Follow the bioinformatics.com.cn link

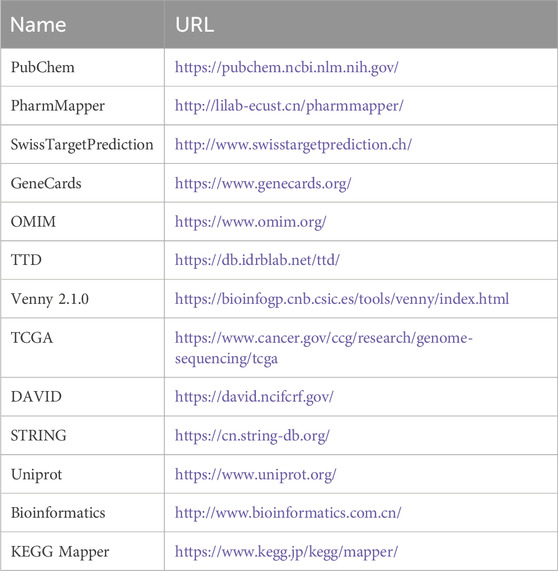[288, 513]
